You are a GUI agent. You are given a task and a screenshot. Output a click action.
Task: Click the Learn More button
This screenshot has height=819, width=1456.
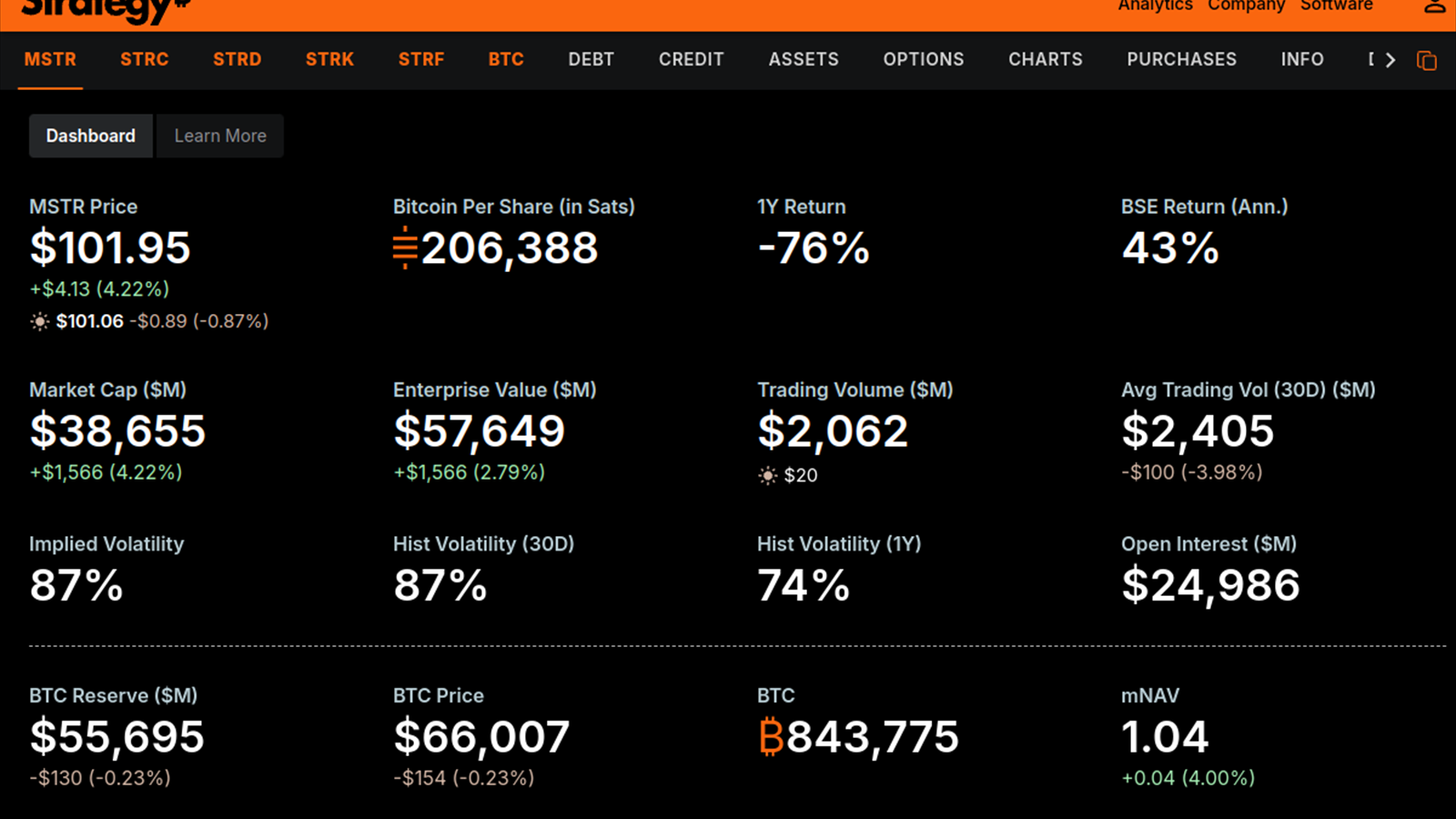220,136
